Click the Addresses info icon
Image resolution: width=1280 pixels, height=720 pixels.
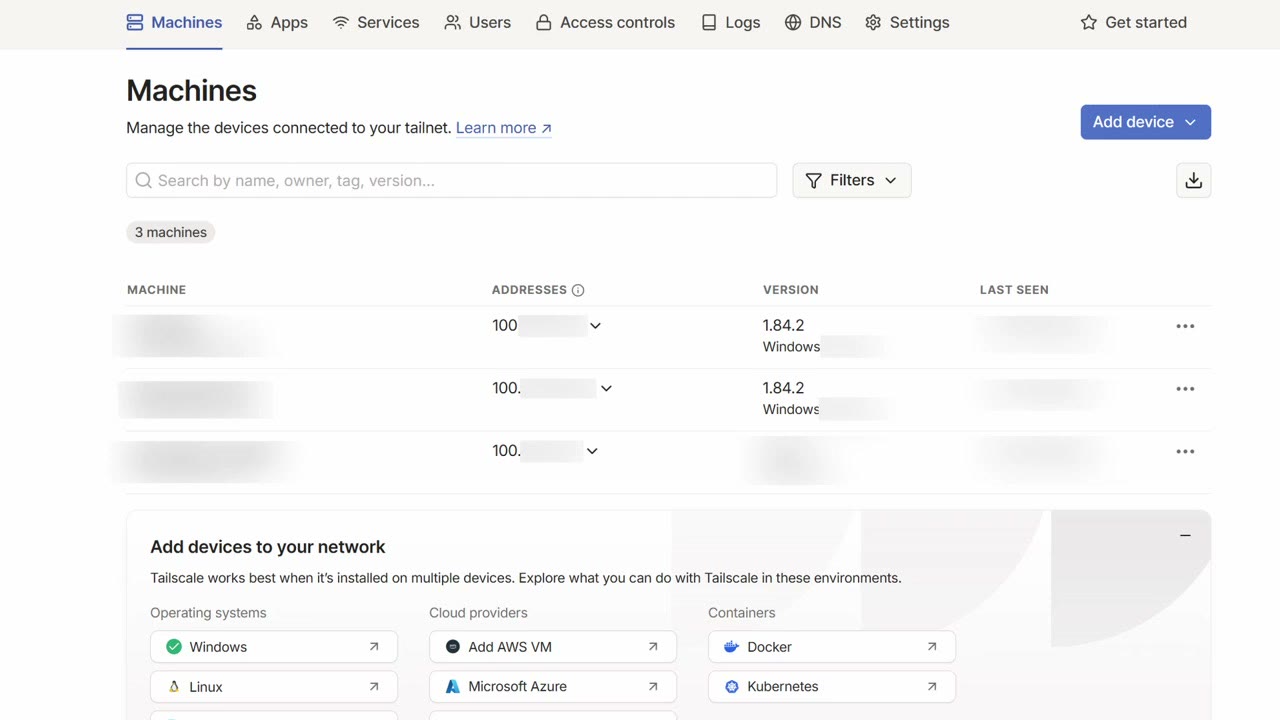coord(578,290)
